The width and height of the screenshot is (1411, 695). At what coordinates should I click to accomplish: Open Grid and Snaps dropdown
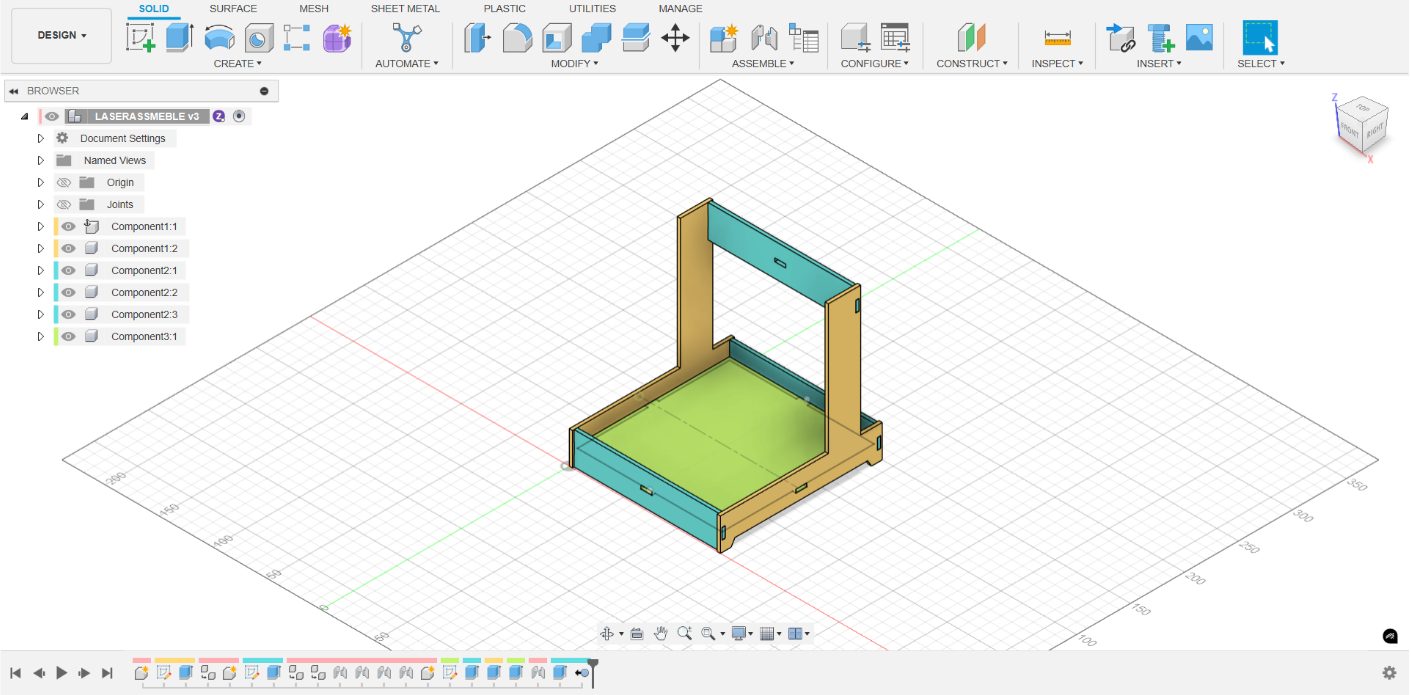[x=770, y=633]
